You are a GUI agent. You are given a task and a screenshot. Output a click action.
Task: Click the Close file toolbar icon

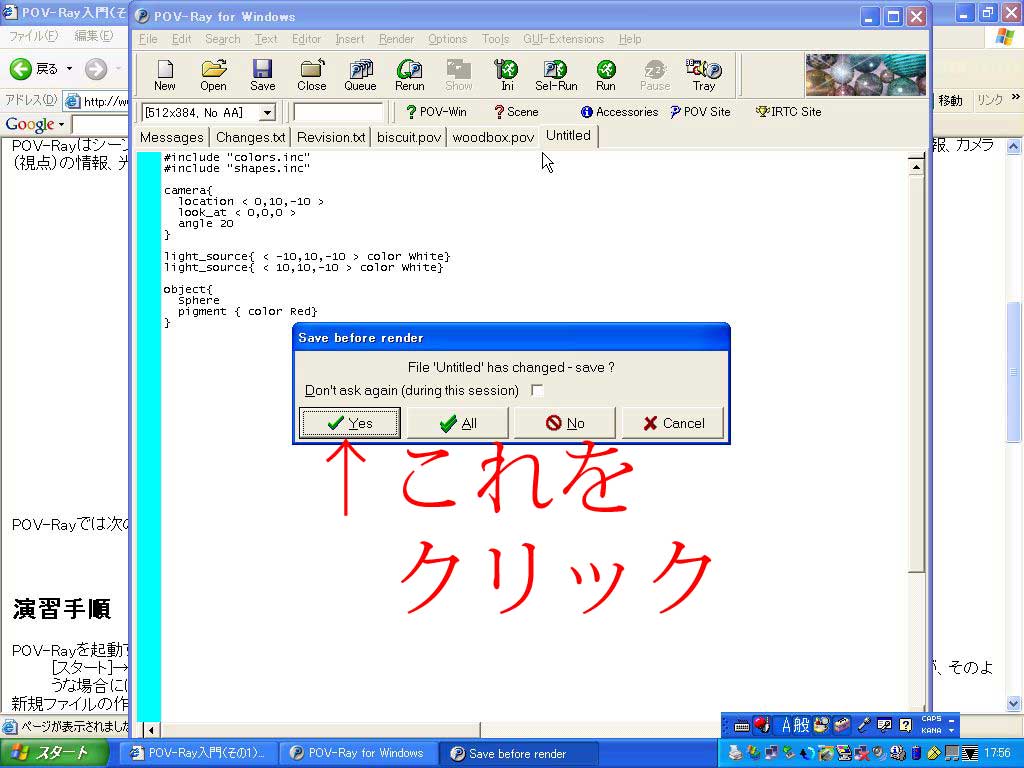312,74
